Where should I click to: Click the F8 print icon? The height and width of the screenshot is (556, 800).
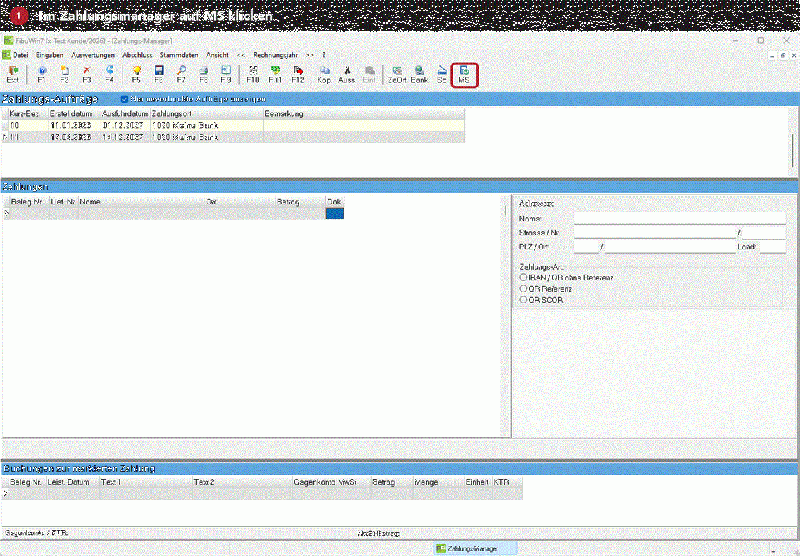(204, 74)
